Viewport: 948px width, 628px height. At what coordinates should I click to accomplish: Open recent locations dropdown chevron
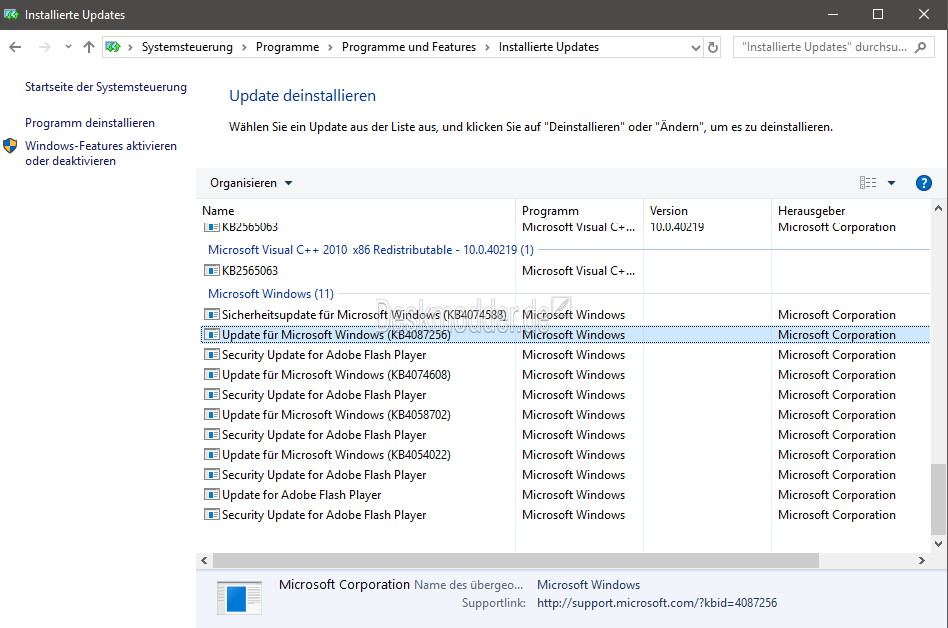68,47
